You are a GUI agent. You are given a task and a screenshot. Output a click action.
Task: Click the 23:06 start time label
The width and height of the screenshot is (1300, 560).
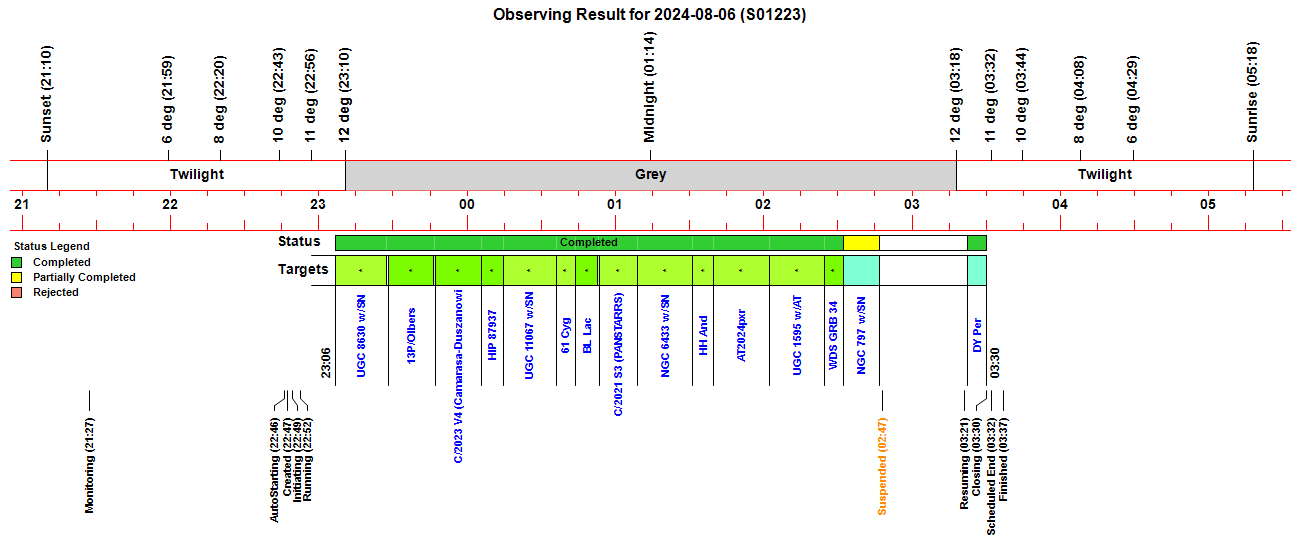coord(326,363)
